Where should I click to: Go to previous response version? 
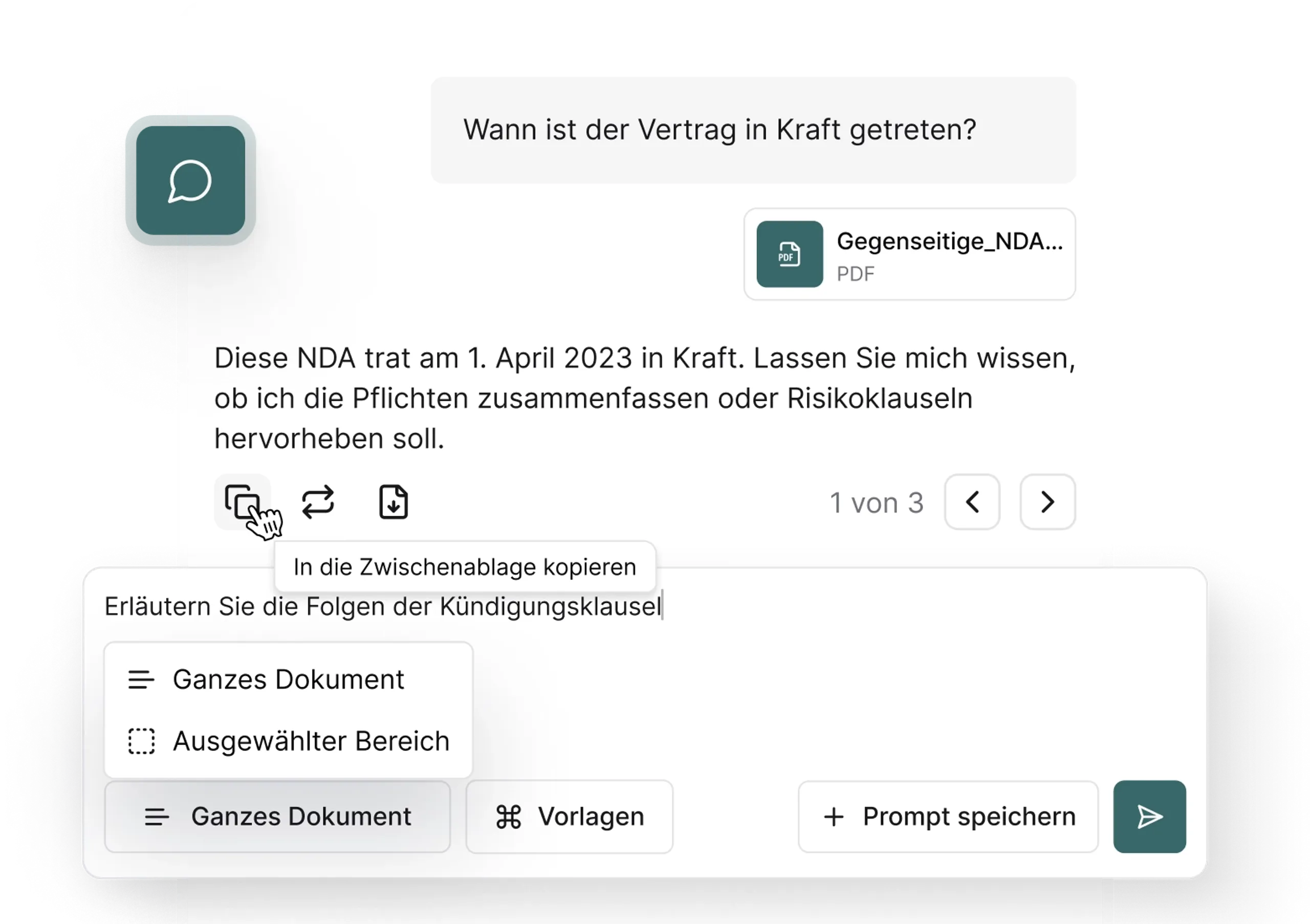tap(972, 502)
